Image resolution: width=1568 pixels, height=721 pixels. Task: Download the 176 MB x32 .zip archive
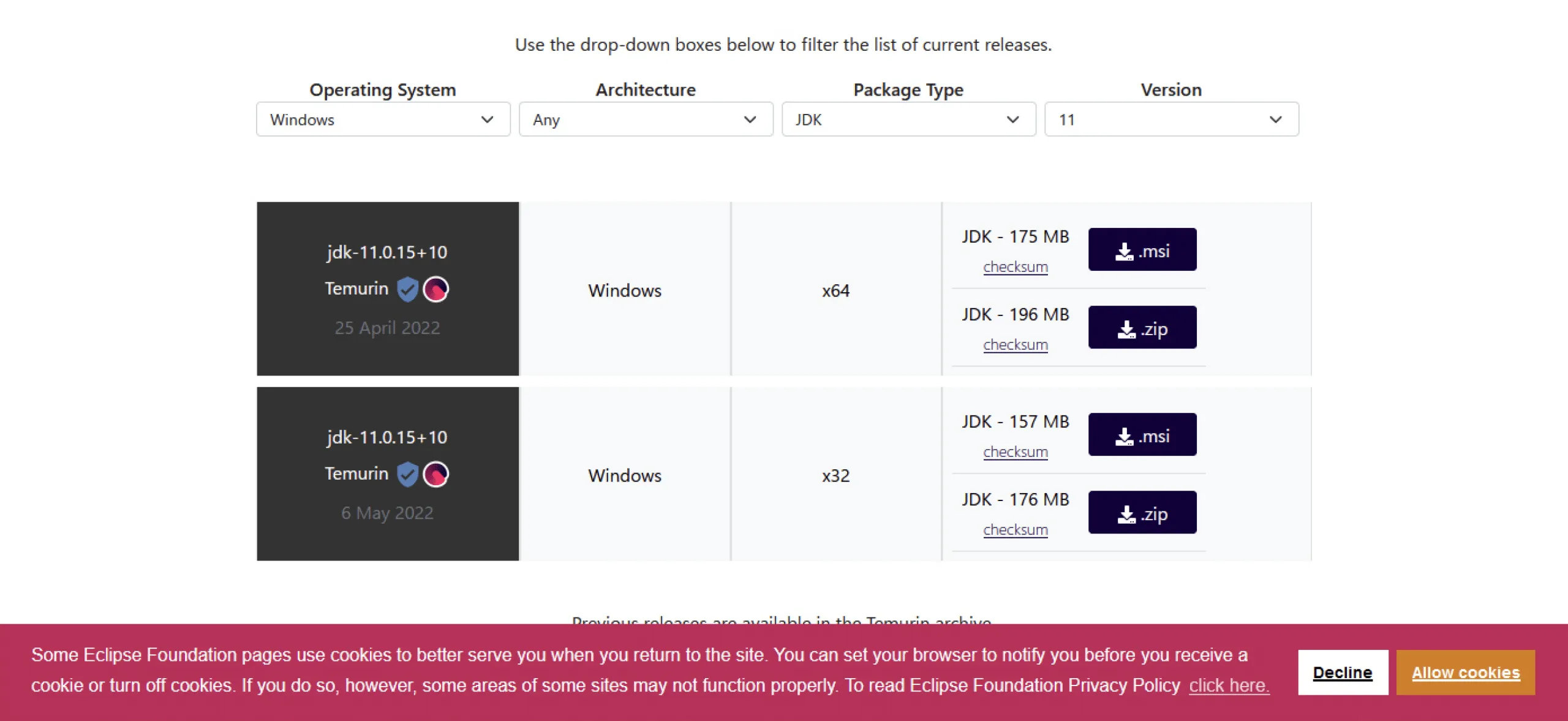pos(1142,513)
